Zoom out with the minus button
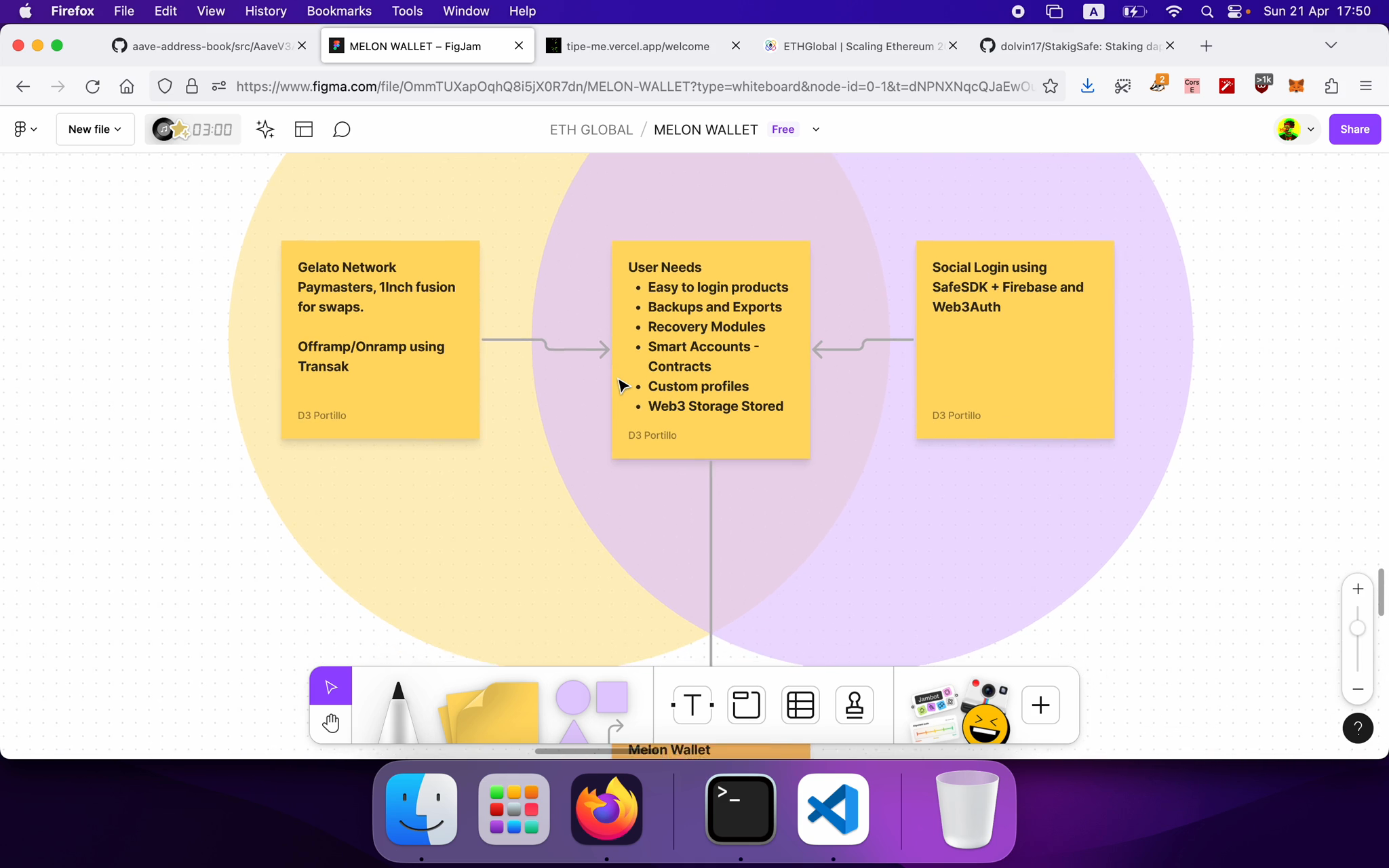This screenshot has width=1389, height=868. (1358, 689)
